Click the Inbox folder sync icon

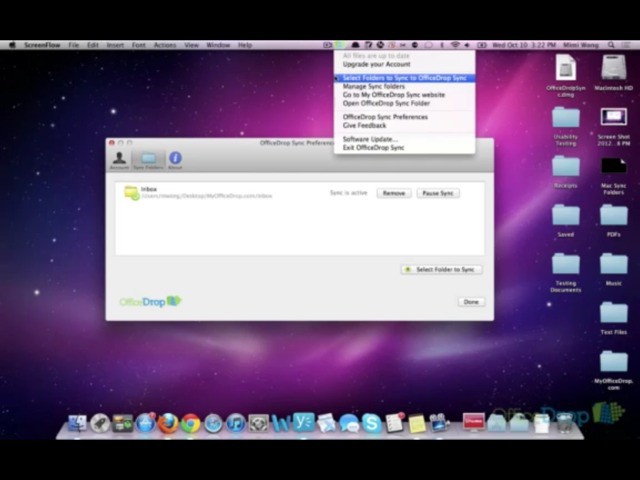point(131,192)
